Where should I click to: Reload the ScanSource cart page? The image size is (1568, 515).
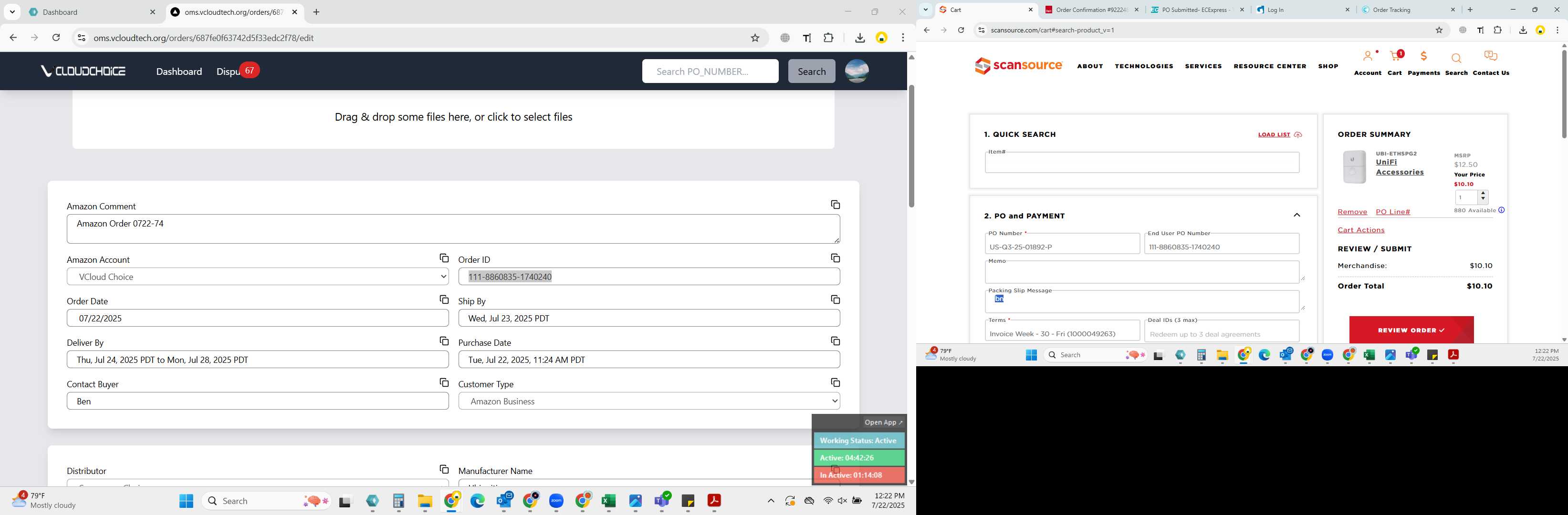pos(961,30)
